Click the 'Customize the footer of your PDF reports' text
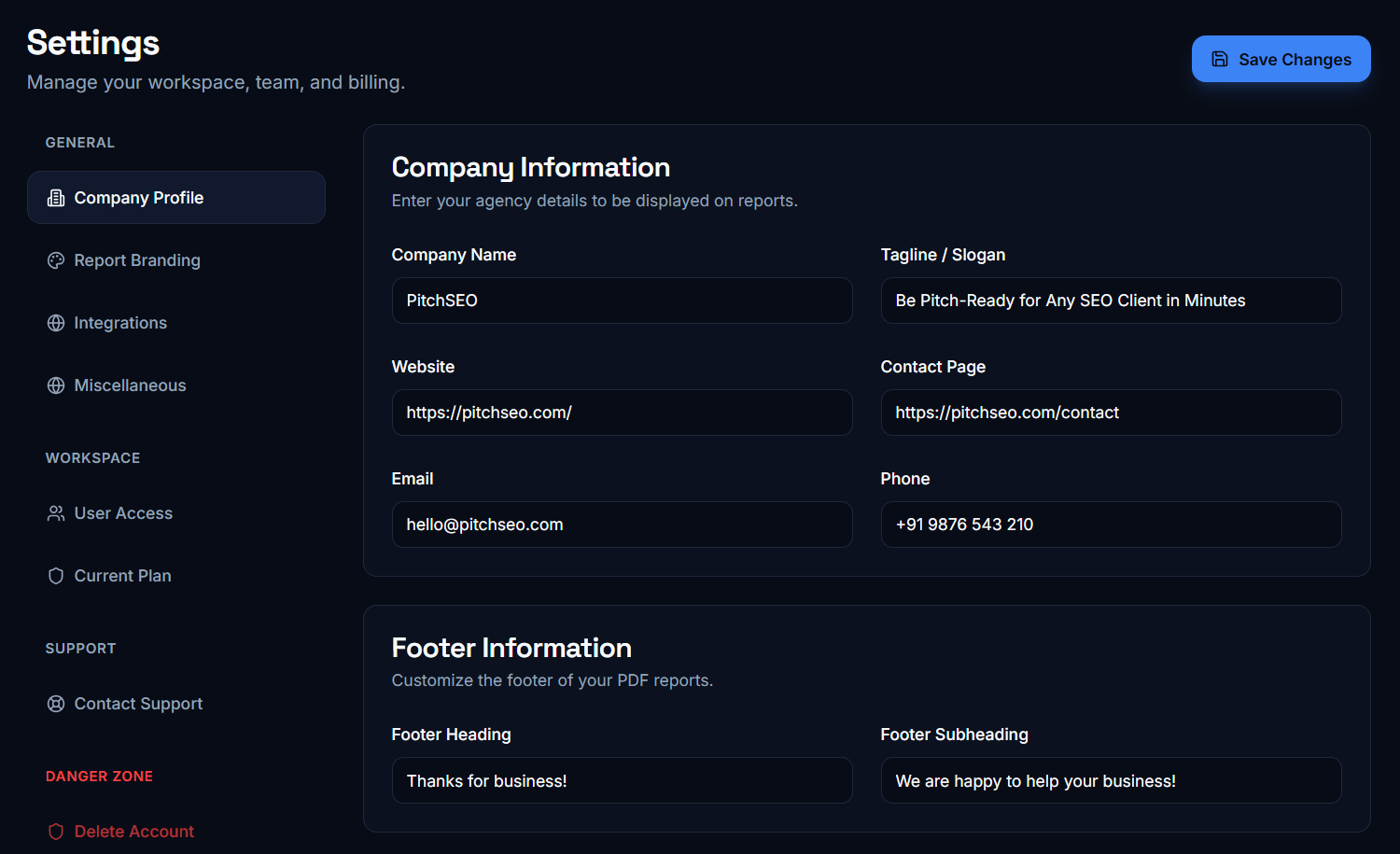Viewport: 1400px width, 854px height. click(553, 680)
